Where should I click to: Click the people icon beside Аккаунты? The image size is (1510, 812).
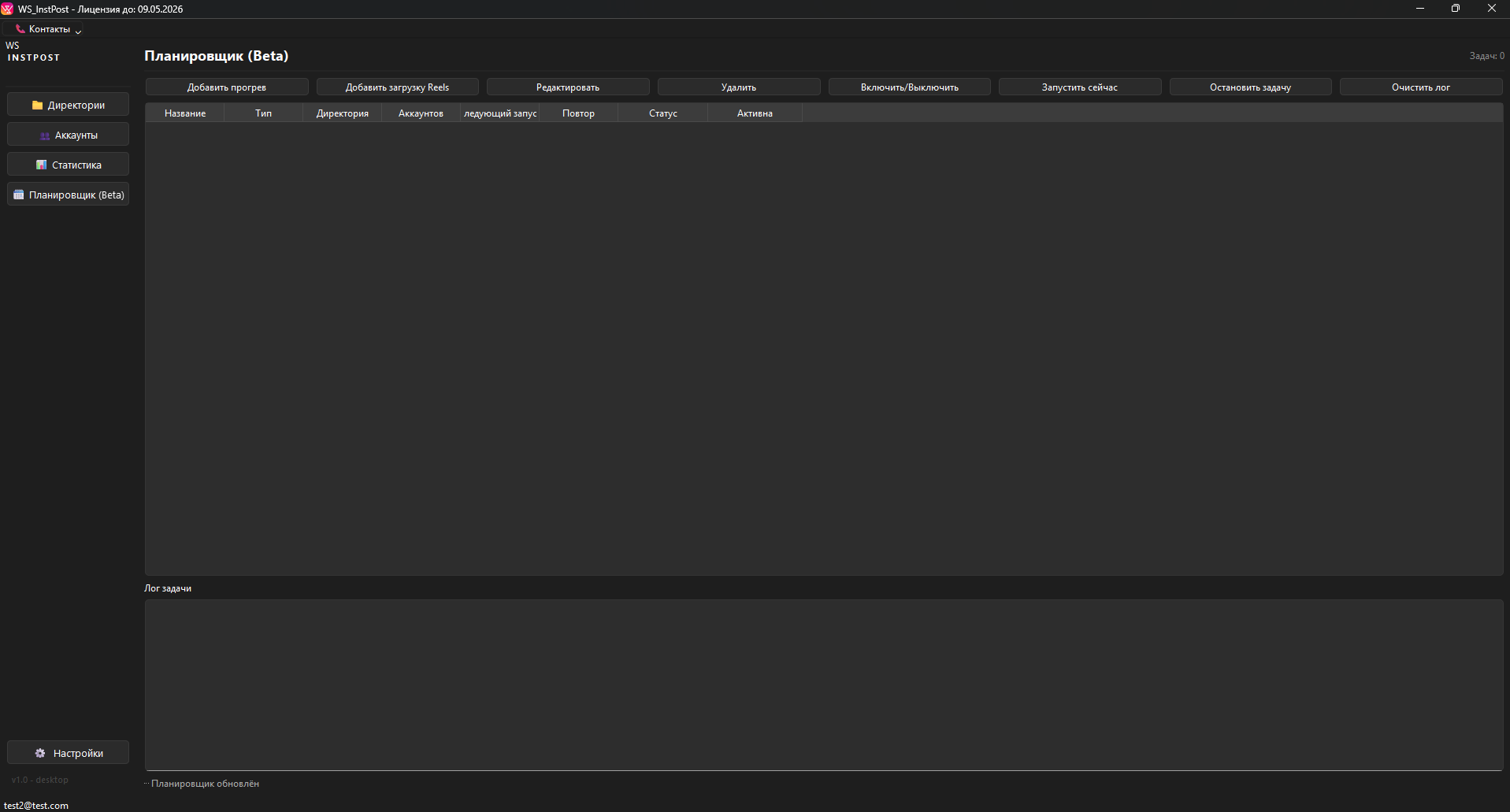click(x=45, y=135)
